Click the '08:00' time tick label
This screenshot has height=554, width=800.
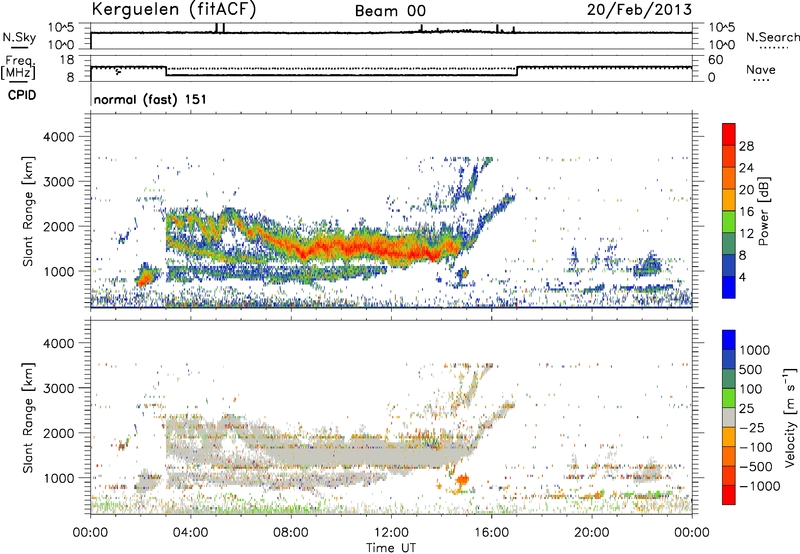pos(290,533)
